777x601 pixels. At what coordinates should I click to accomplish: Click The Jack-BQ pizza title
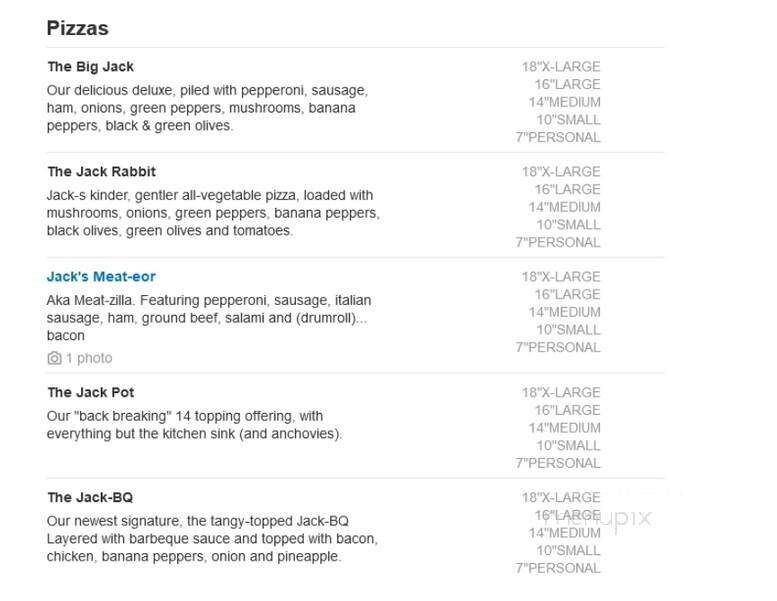coord(90,498)
